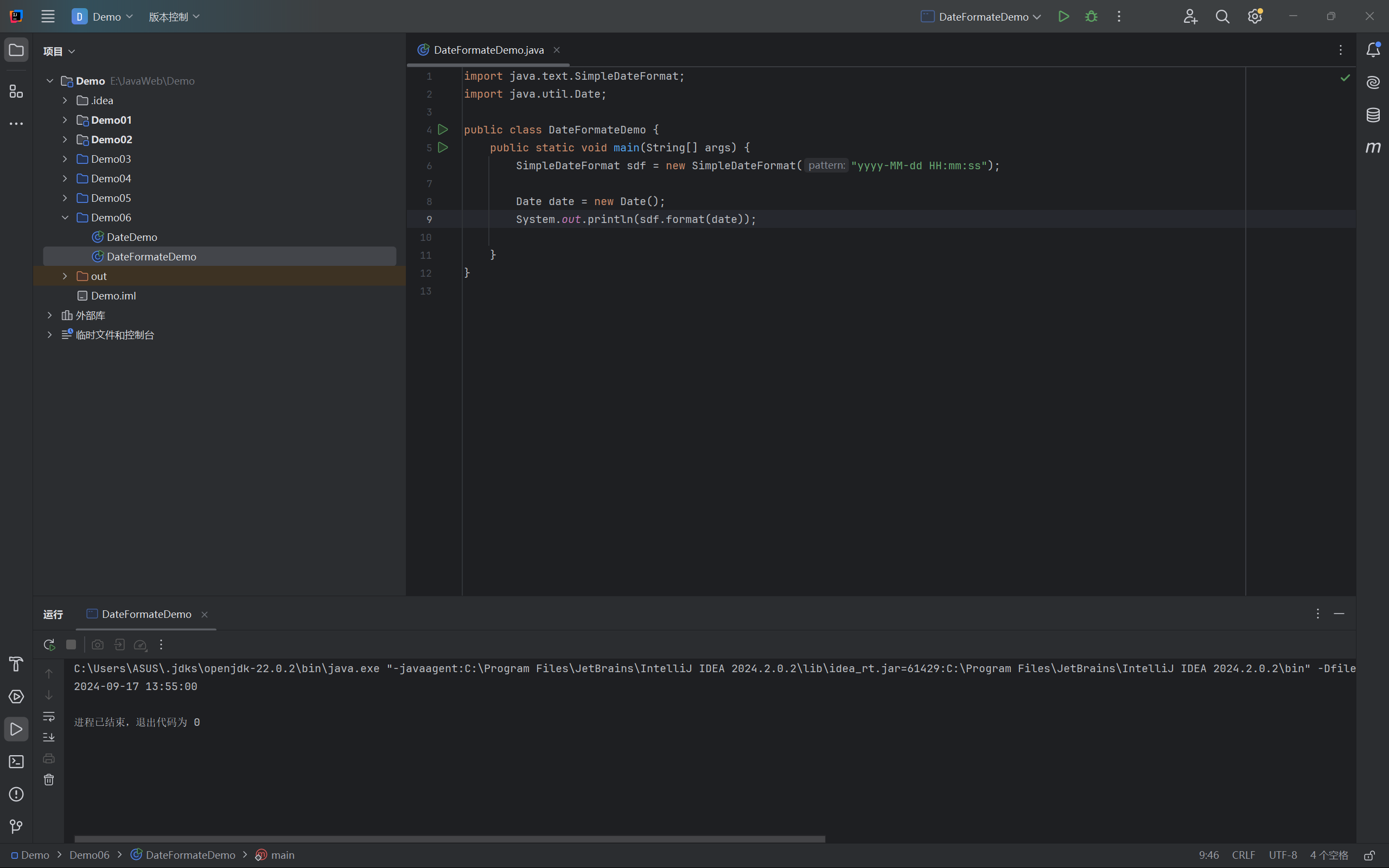Open the Terminal tool window
The width and height of the screenshot is (1389, 868).
point(16,762)
